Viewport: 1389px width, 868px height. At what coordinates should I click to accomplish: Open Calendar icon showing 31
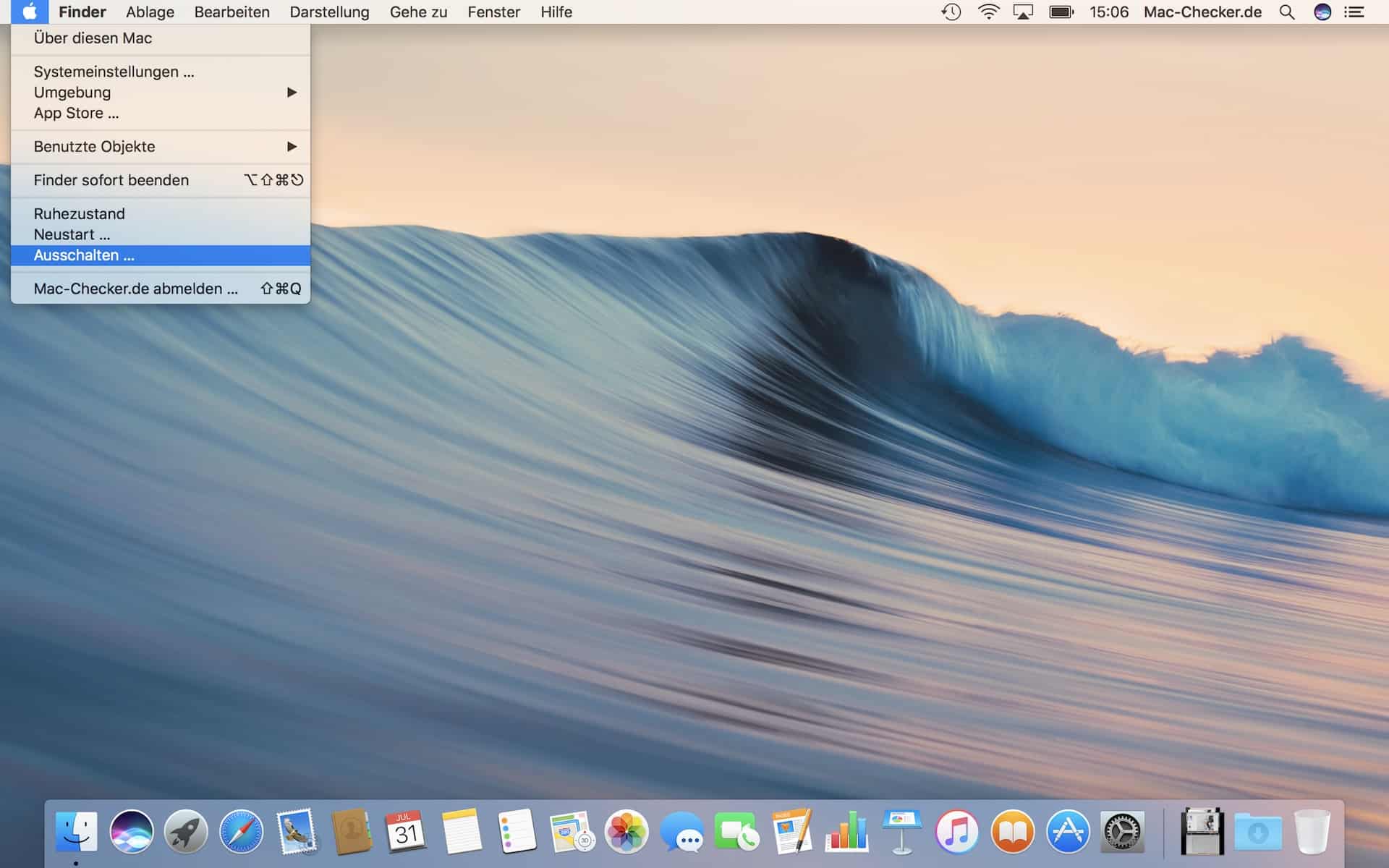pos(406,832)
